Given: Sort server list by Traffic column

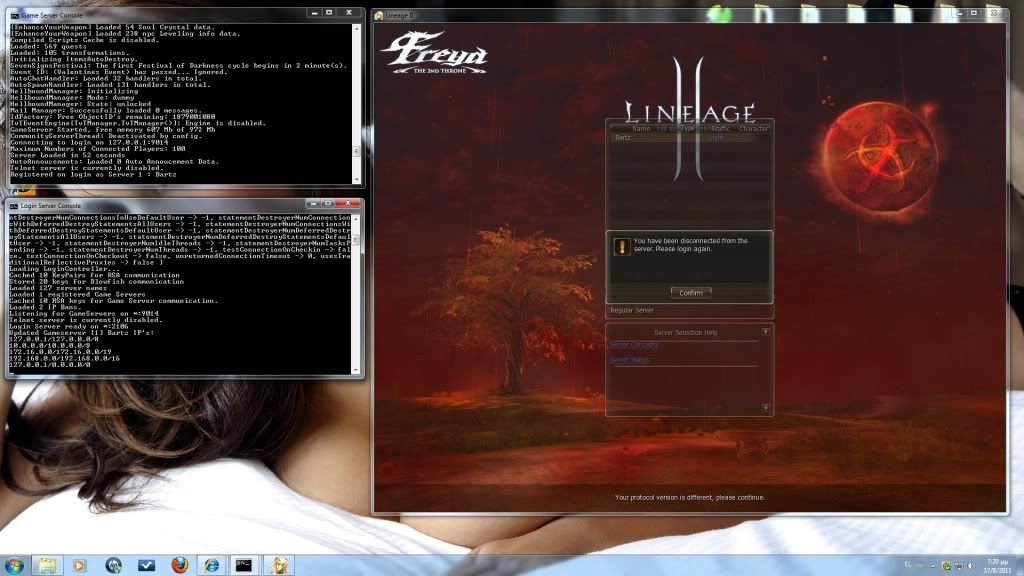Looking at the screenshot, I should (x=721, y=129).
